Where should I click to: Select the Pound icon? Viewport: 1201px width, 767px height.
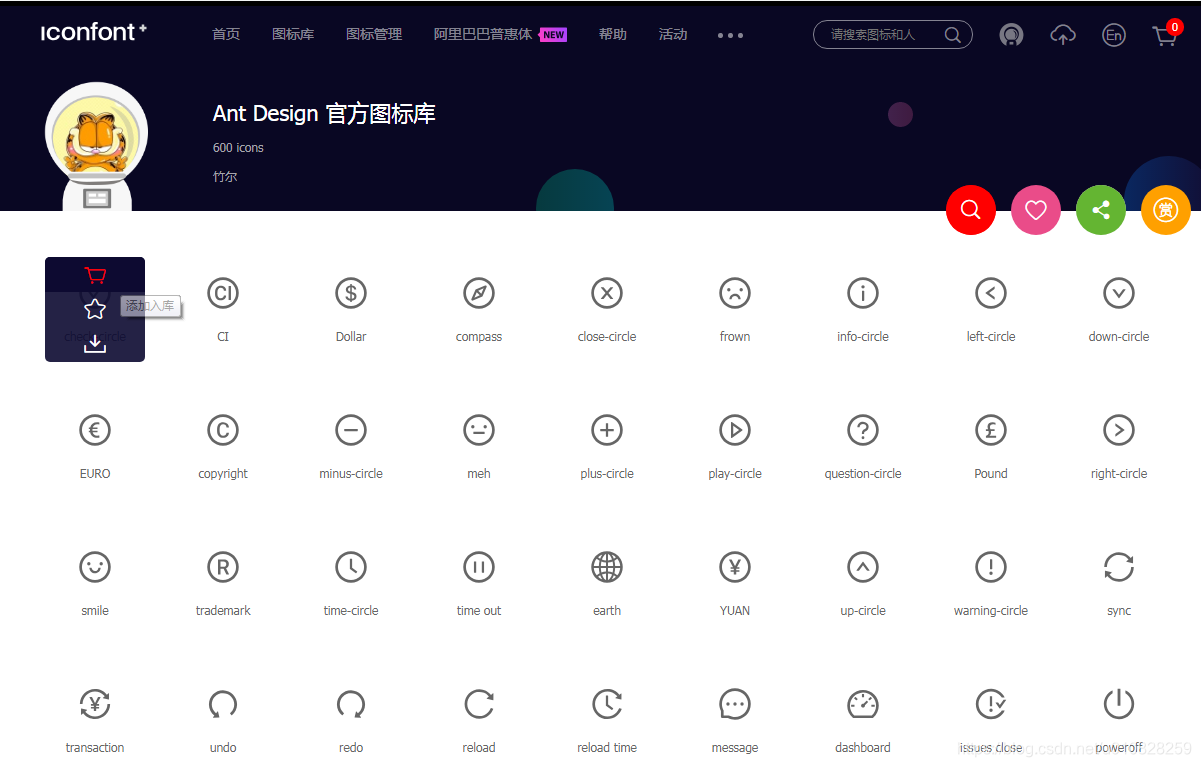(x=991, y=430)
